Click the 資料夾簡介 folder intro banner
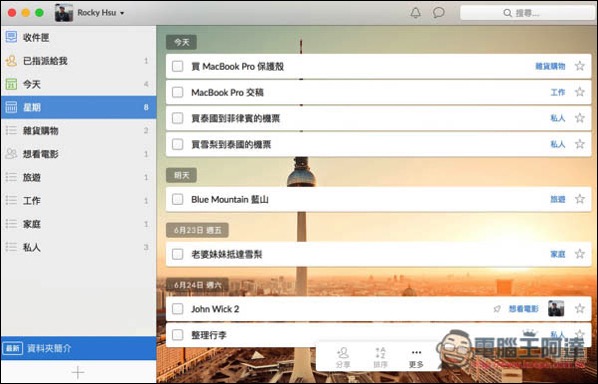Image resolution: width=598 pixels, height=384 pixels. coord(78,348)
